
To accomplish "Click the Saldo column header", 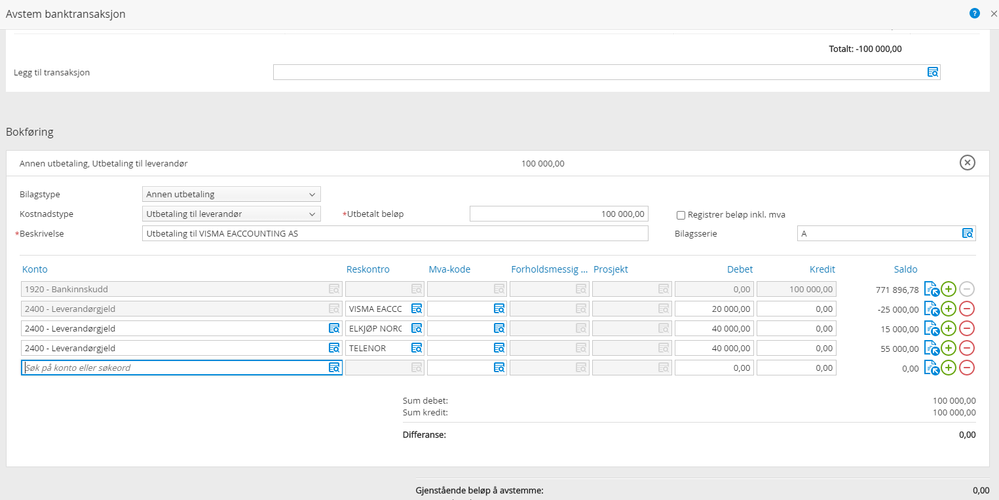I will 905,269.
